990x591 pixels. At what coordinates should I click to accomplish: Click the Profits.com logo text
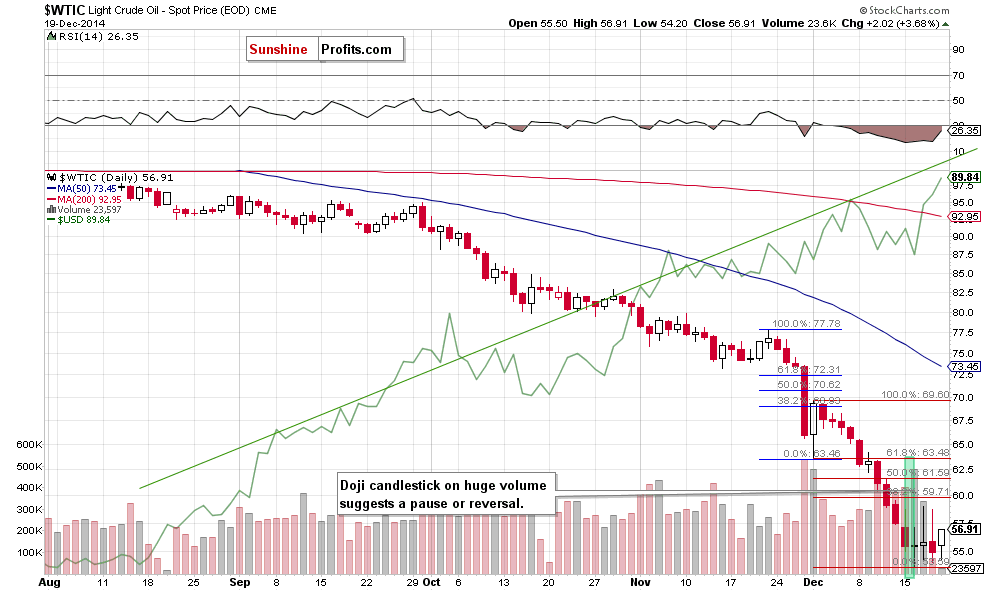356,49
